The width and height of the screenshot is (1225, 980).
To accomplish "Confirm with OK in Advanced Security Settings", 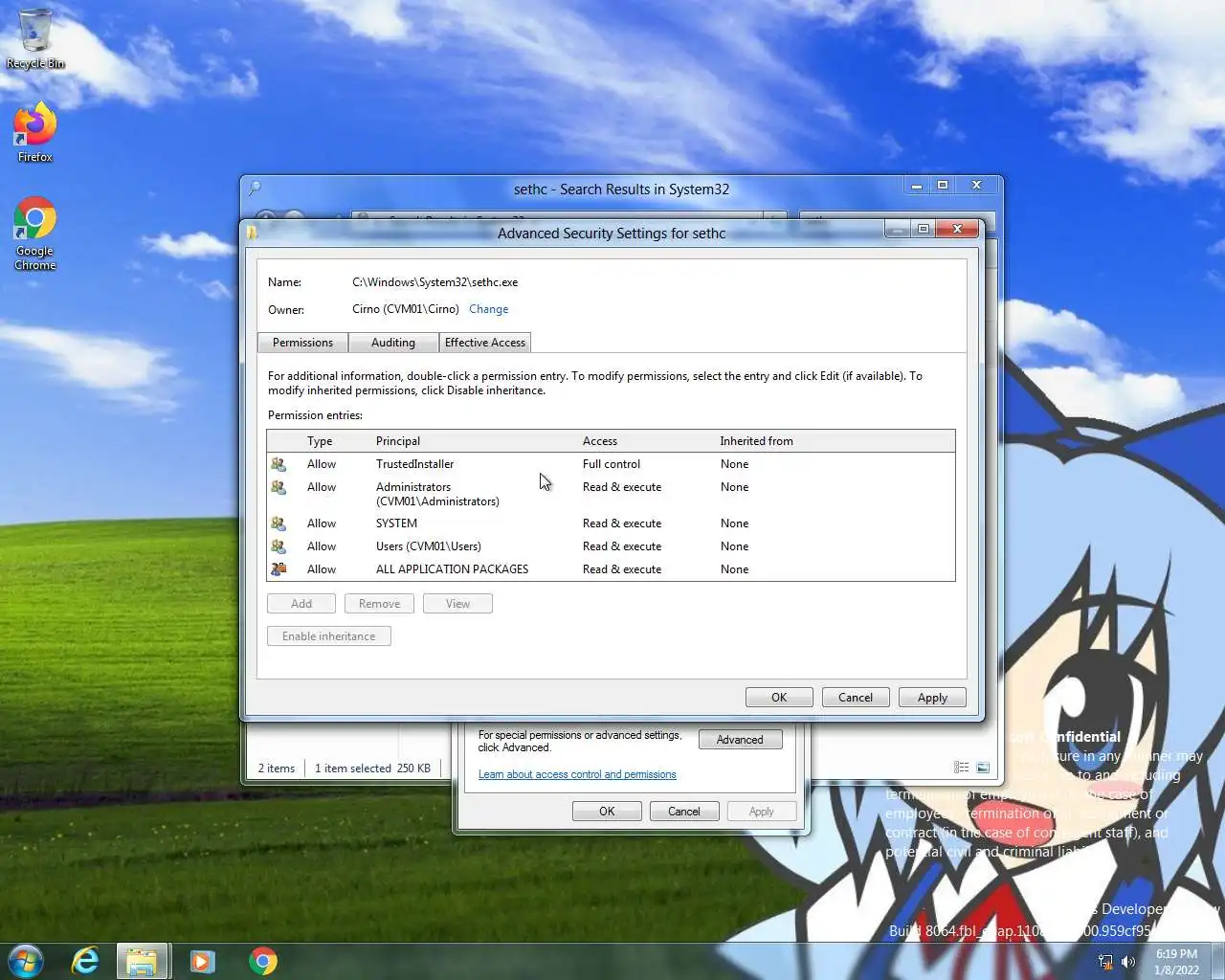I will coord(779,698).
